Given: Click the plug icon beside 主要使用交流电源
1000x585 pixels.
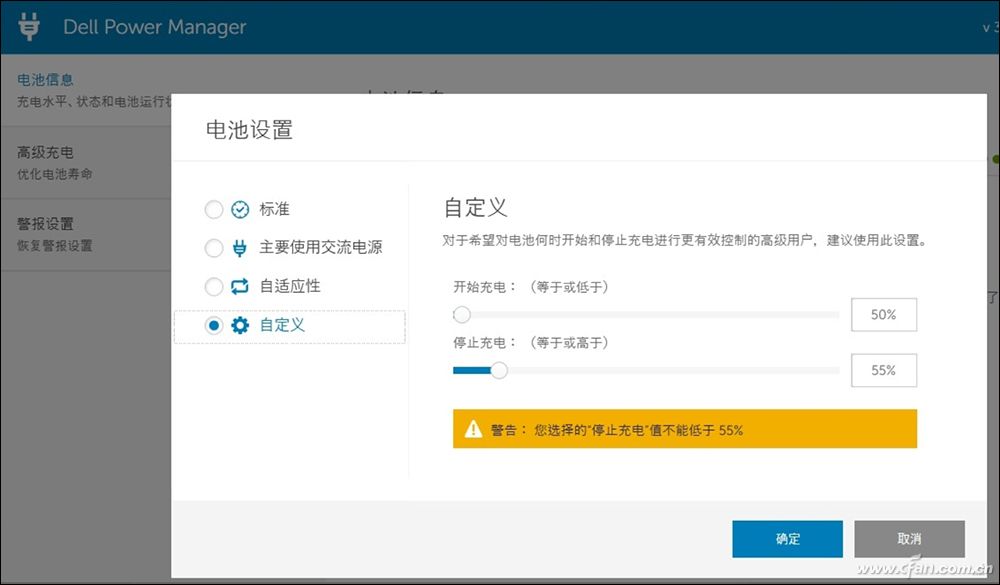Looking at the screenshot, I should (x=240, y=247).
